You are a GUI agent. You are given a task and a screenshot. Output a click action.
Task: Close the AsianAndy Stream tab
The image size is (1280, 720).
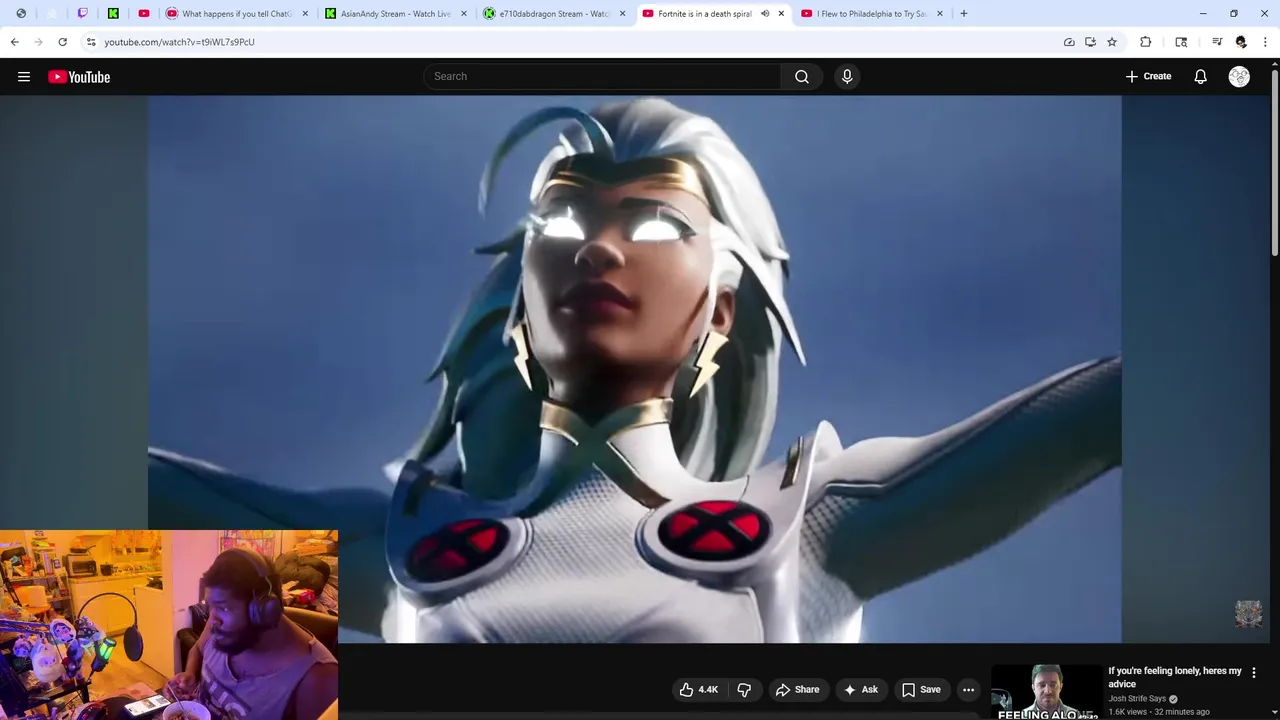point(464,14)
